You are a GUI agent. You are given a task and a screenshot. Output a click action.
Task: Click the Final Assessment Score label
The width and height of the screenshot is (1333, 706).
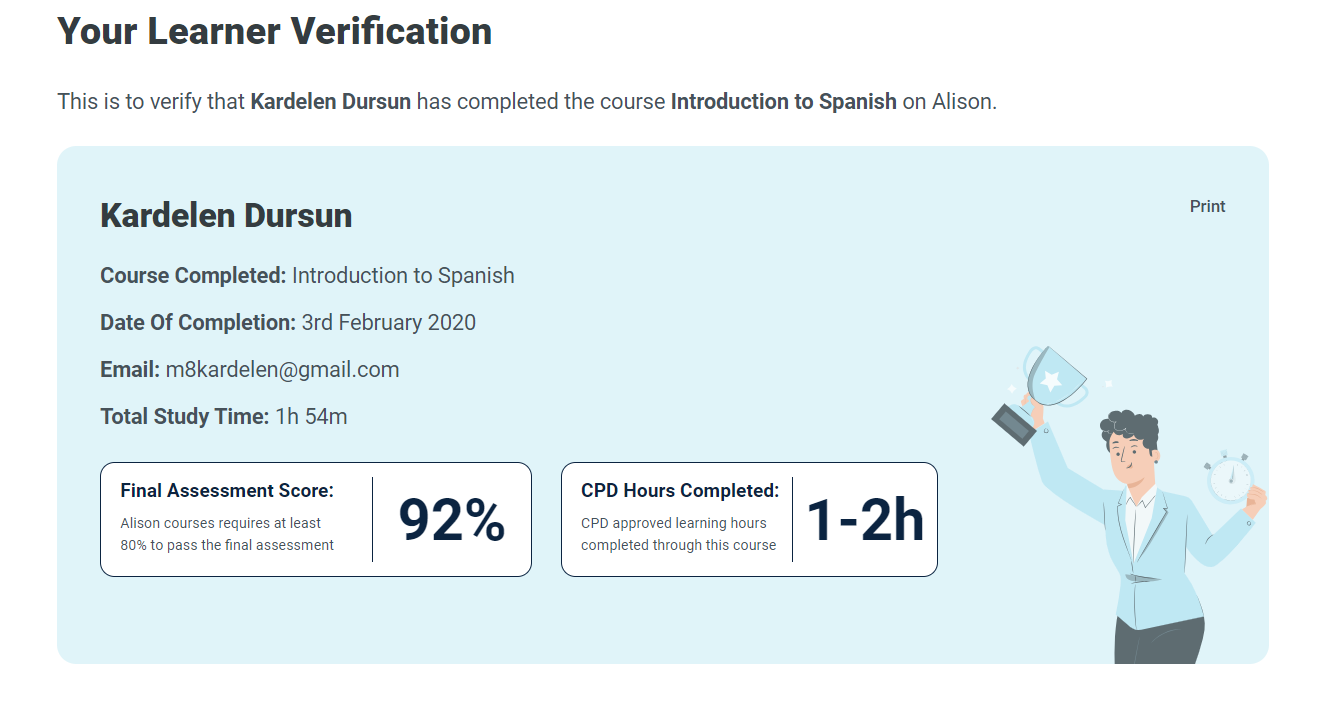(x=227, y=491)
